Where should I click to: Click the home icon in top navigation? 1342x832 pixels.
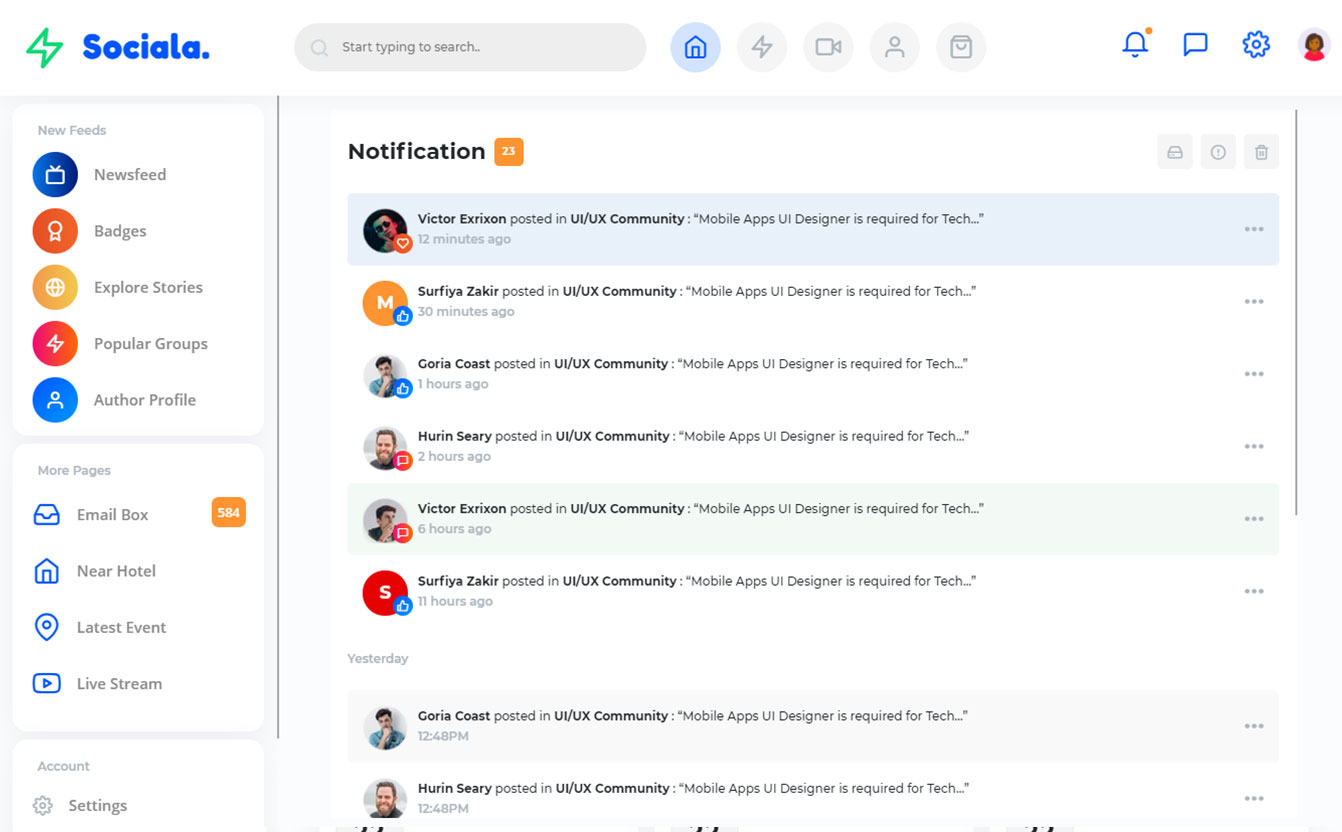click(695, 47)
